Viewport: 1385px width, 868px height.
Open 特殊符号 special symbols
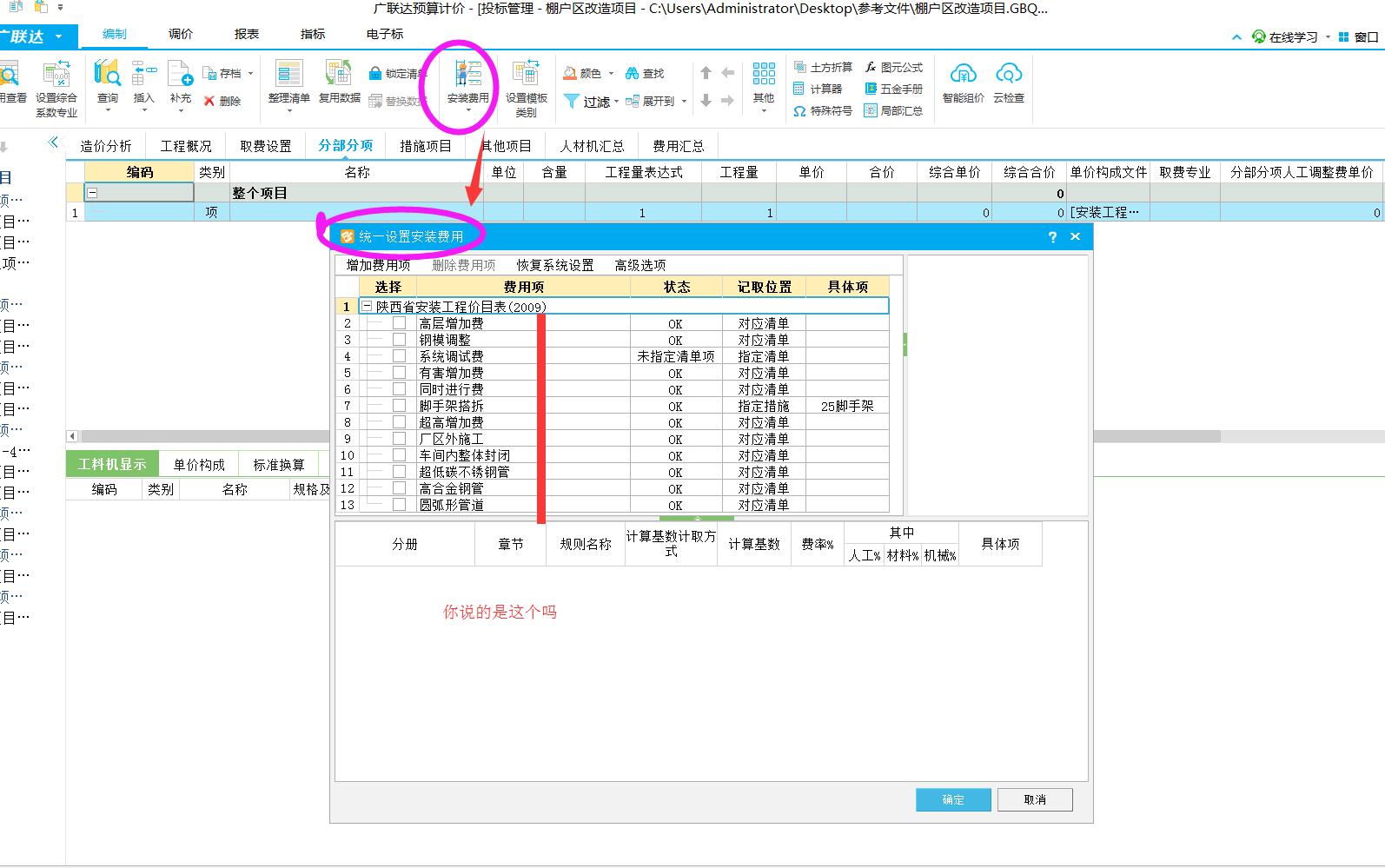coord(822,111)
